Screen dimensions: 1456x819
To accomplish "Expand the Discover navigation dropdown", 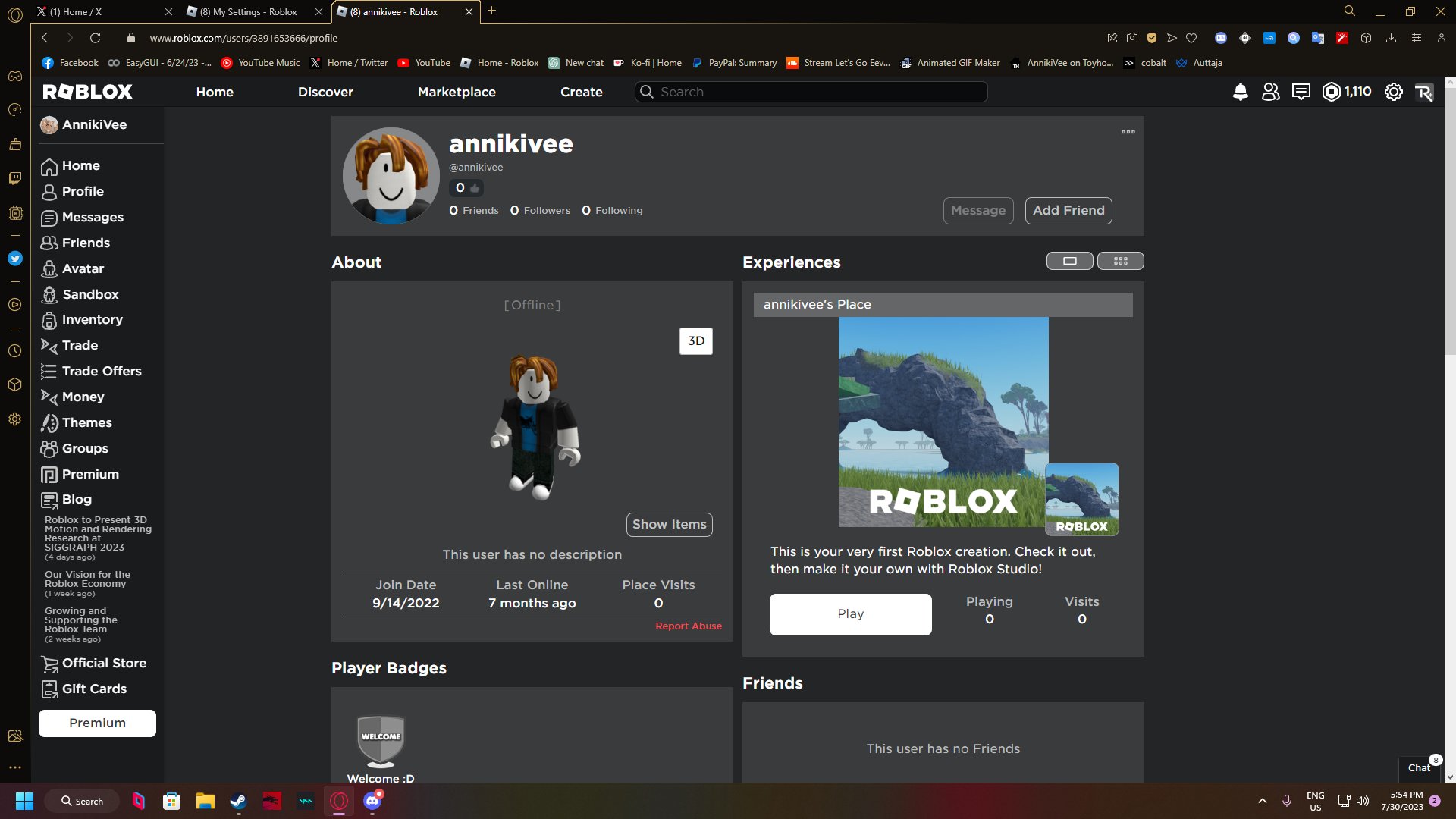I will 325,92.
